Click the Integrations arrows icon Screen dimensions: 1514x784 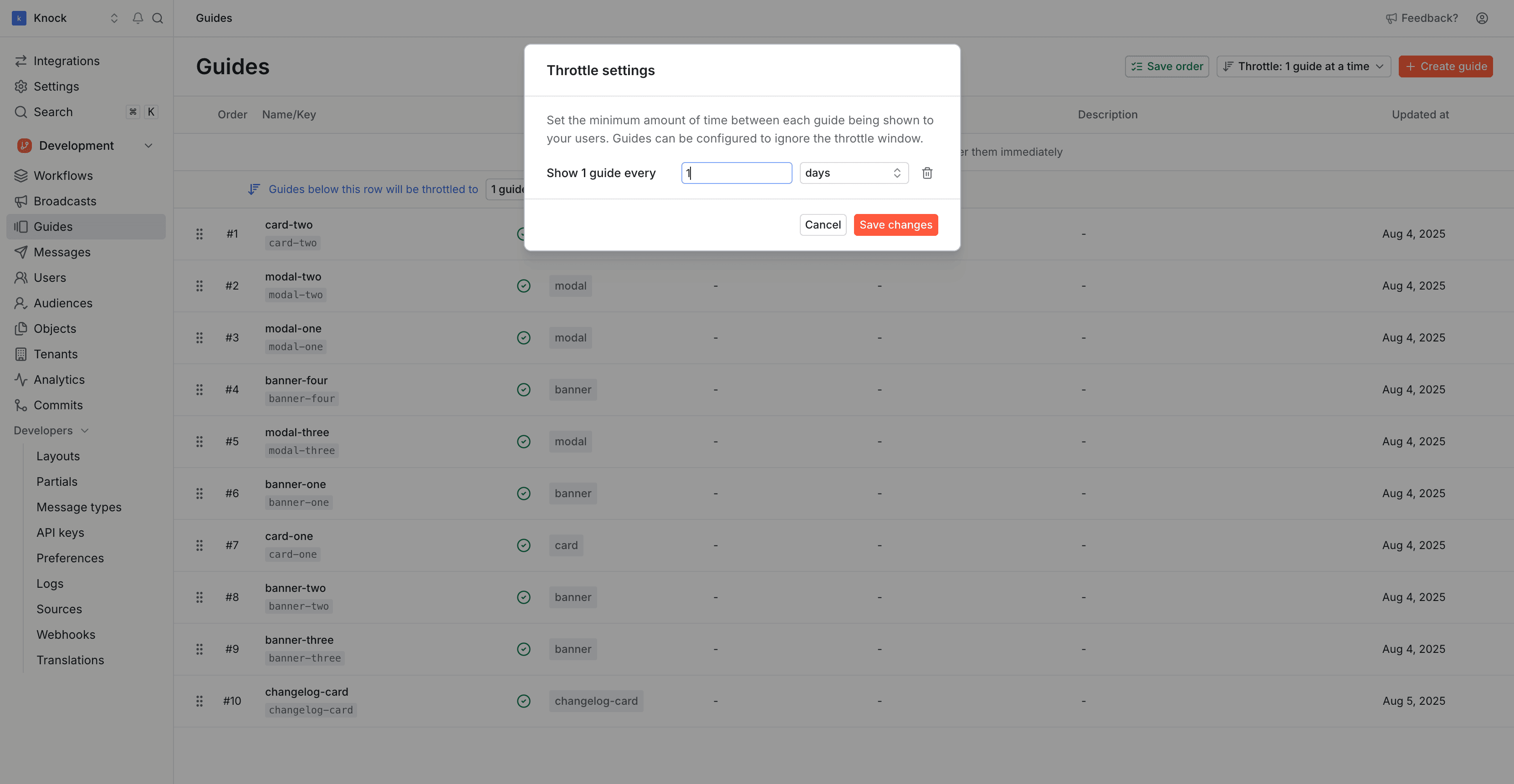pos(20,61)
